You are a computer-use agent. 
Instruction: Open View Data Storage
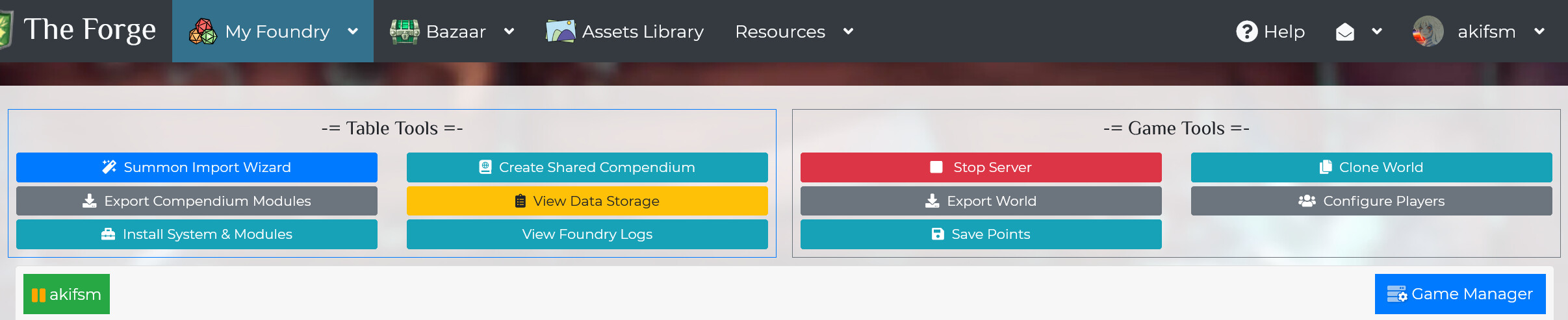[587, 201]
